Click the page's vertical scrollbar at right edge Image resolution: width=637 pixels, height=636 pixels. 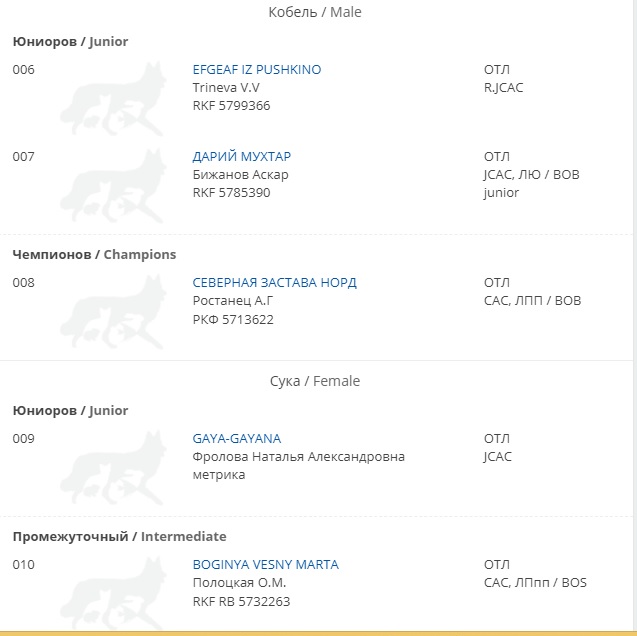point(635,317)
